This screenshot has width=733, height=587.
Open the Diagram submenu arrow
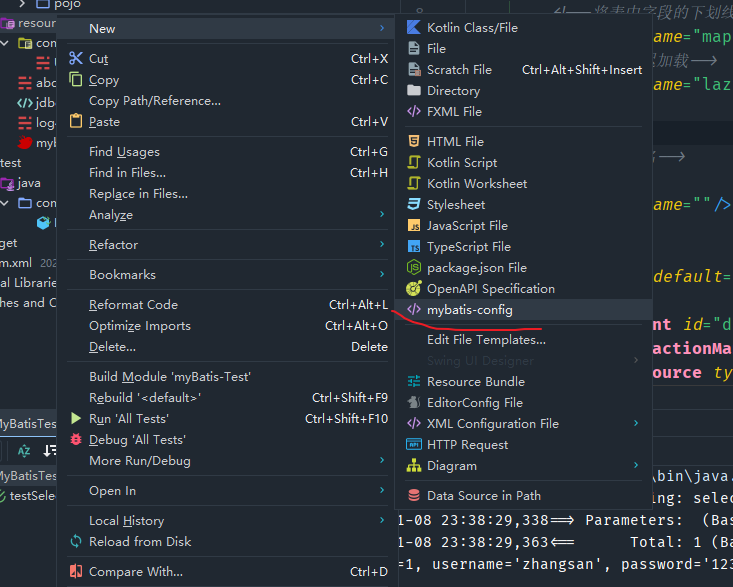[635, 465]
